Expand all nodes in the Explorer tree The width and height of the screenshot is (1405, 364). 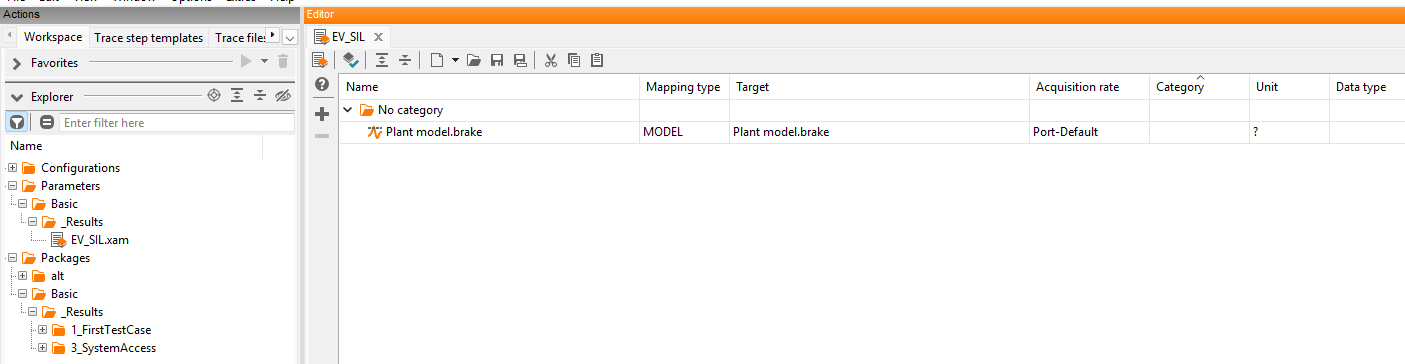[236, 96]
